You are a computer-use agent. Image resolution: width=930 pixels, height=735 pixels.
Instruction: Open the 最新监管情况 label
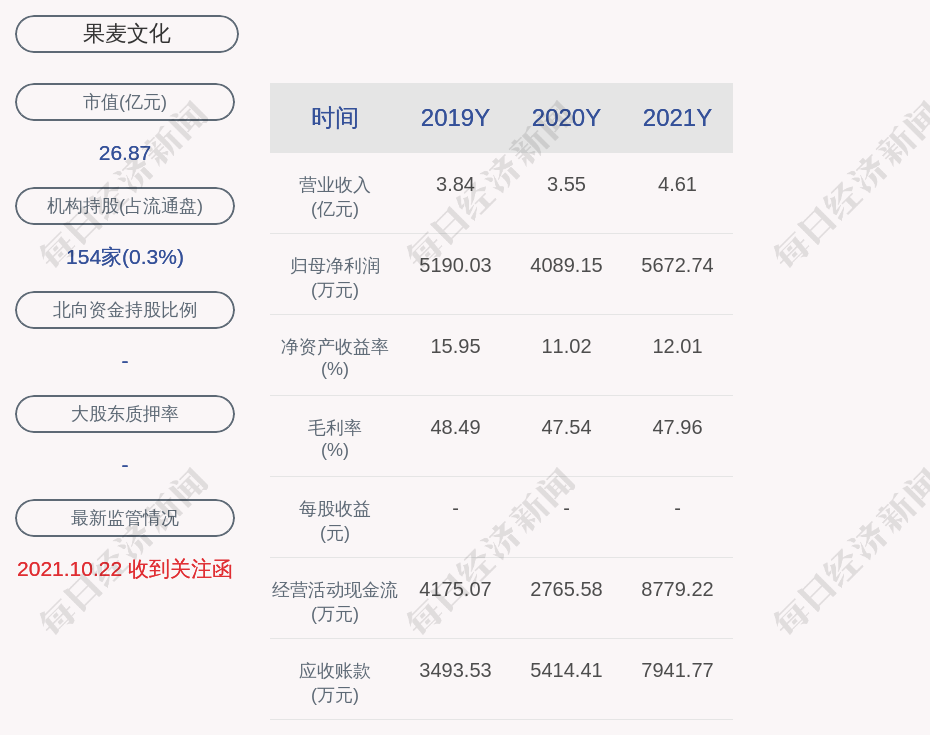click(x=125, y=518)
